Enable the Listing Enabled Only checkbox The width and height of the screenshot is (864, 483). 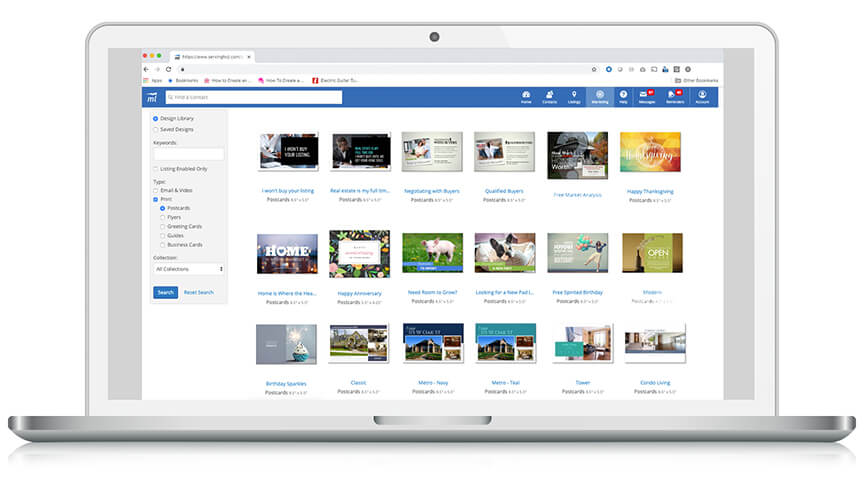point(155,169)
